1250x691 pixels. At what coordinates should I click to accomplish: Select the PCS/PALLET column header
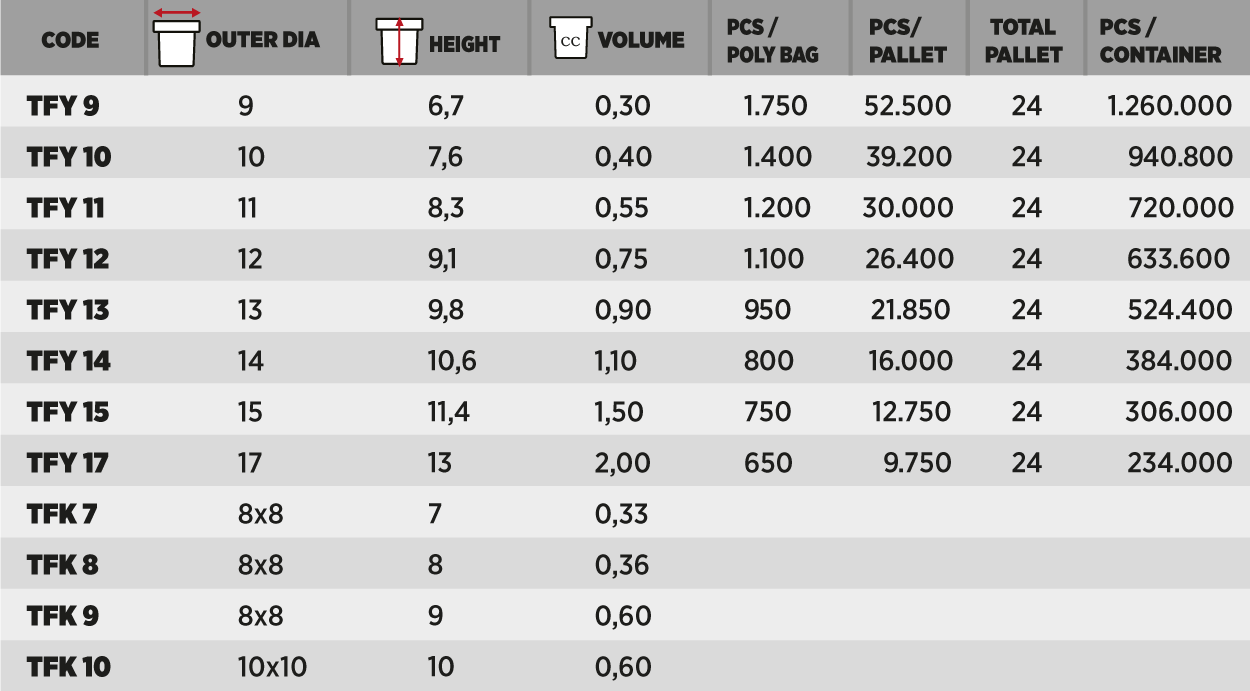tap(907, 41)
